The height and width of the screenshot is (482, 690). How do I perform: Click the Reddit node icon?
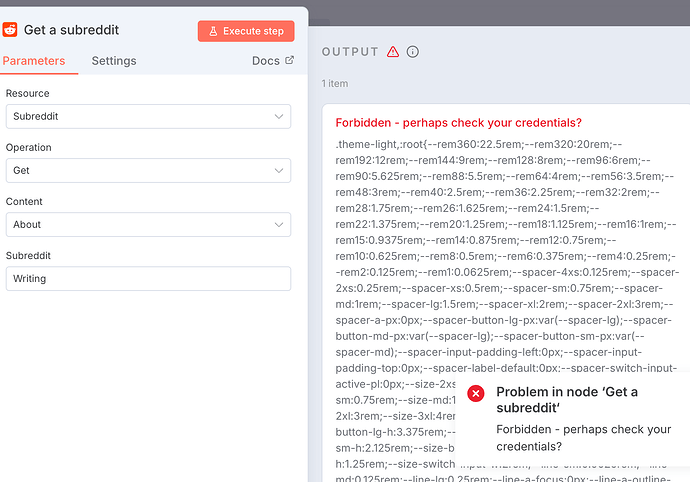point(10,30)
